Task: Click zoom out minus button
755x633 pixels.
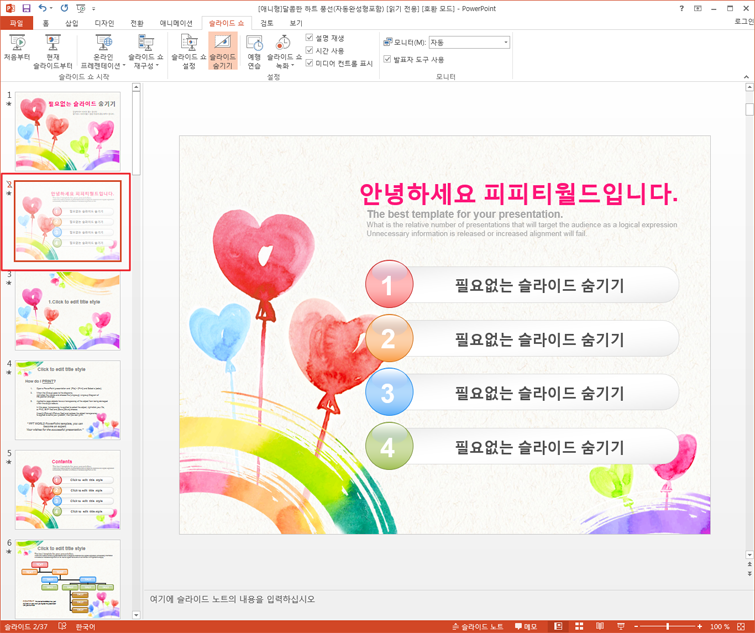Action: click(x=636, y=626)
